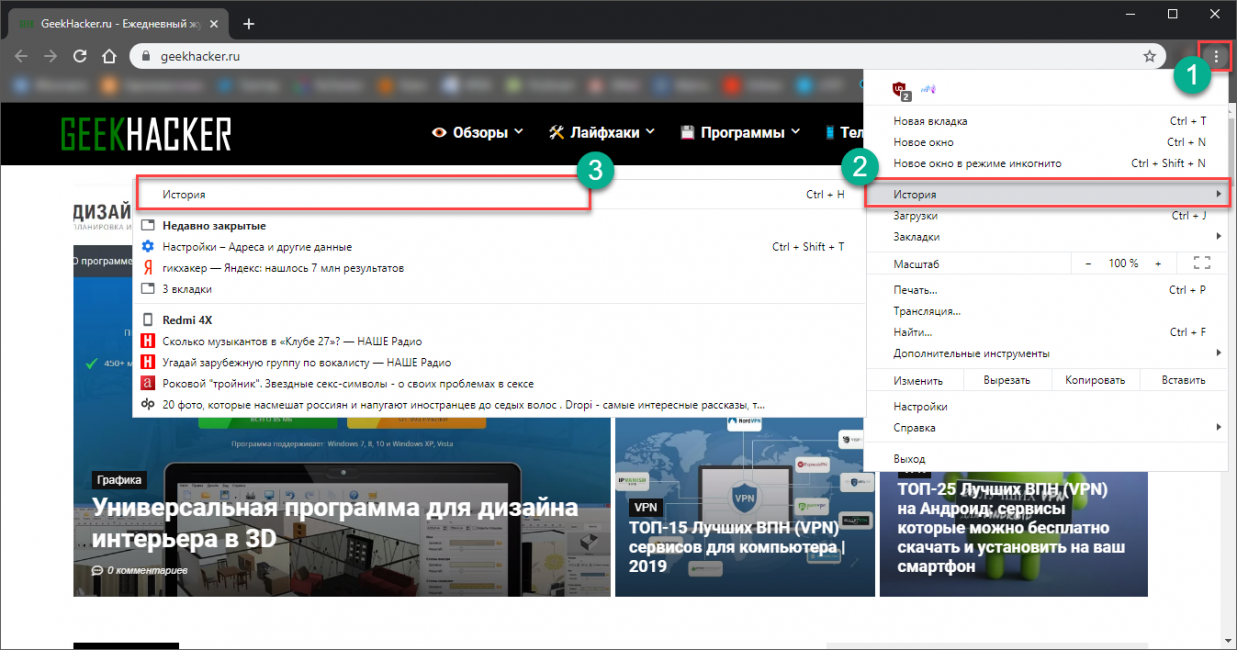
Task: Choose Новое окно в режиме инкогнито
Action: (x=977, y=163)
